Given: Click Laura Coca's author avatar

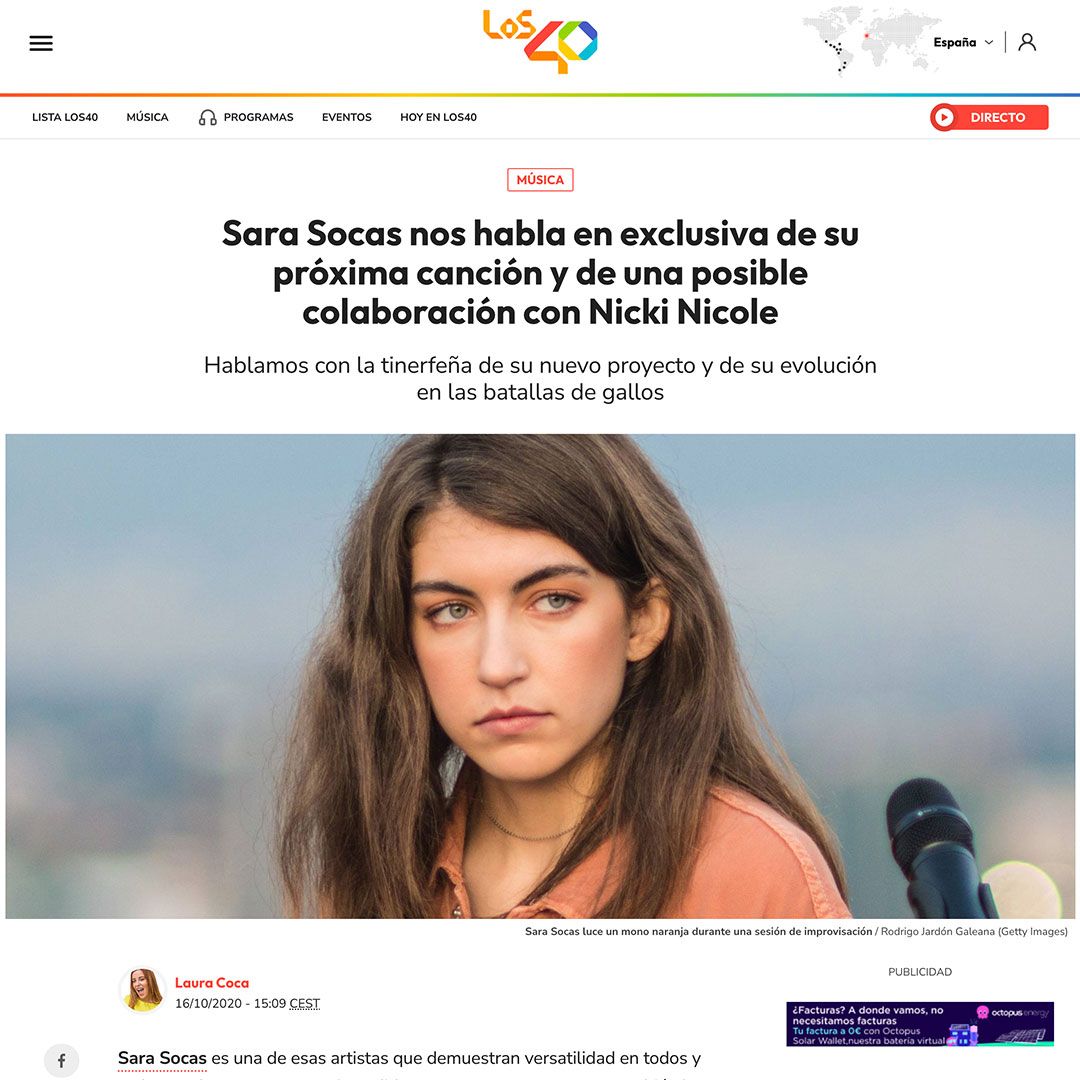Looking at the screenshot, I should [143, 990].
